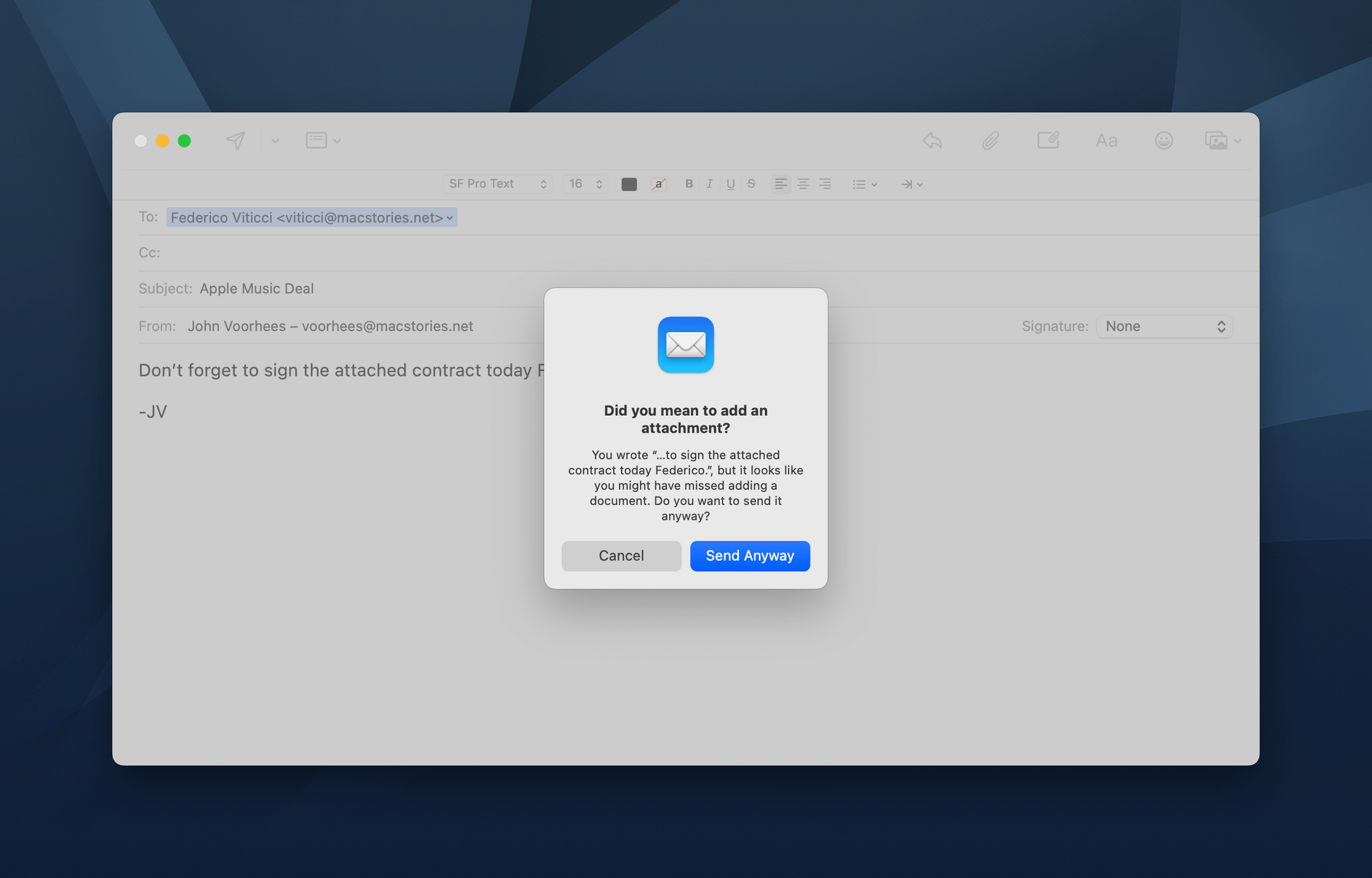Open the list style dropdown

(x=865, y=184)
